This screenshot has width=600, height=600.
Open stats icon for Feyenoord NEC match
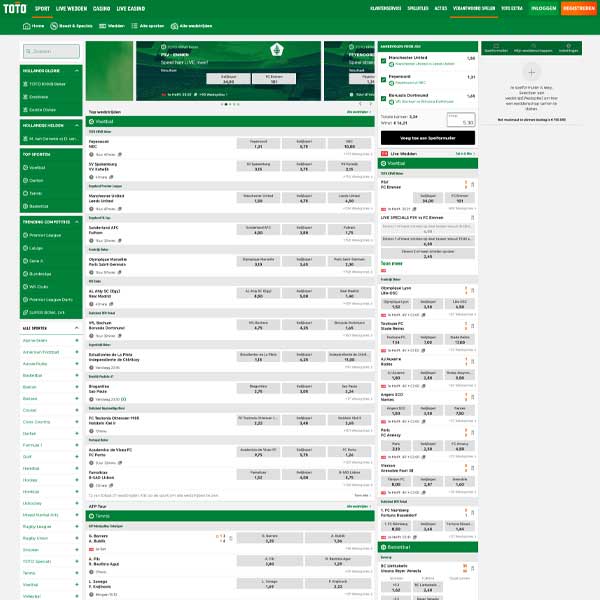120,155
